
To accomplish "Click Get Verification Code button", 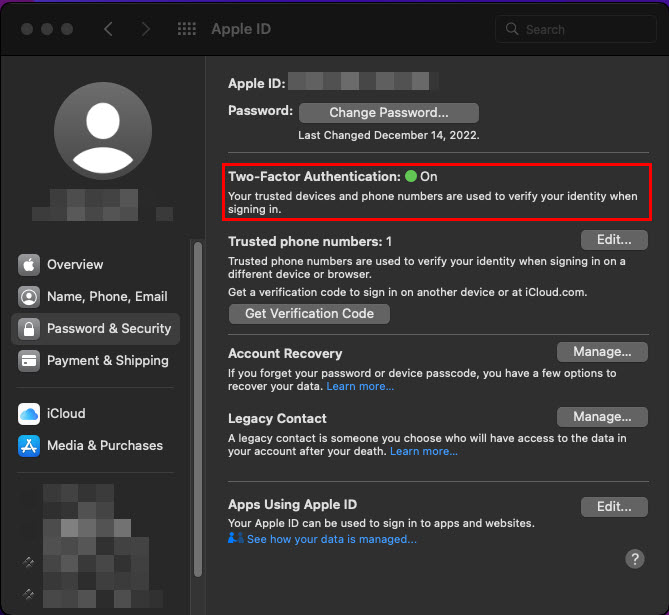I will tap(309, 314).
